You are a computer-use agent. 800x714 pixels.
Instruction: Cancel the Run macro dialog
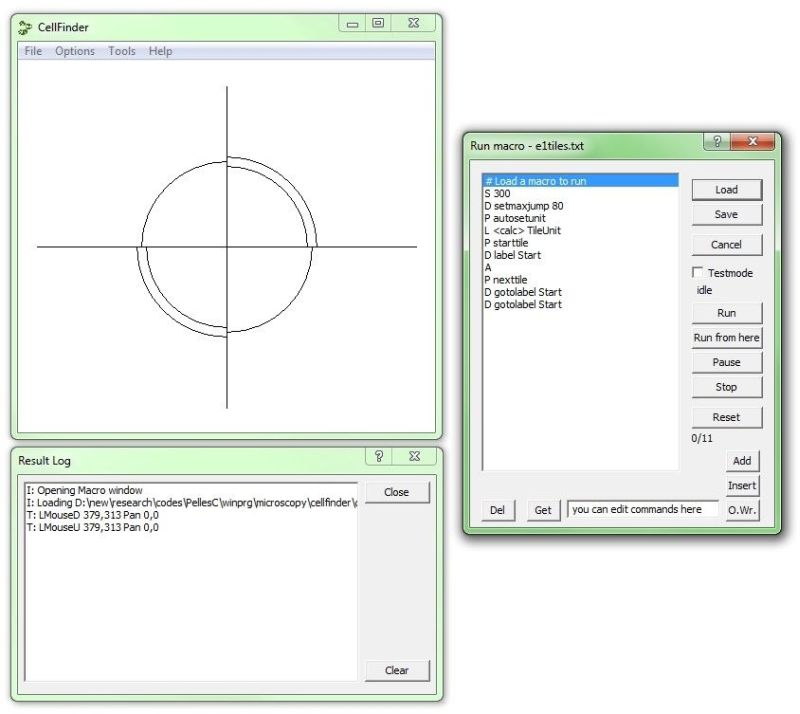pyautogui.click(x=727, y=244)
